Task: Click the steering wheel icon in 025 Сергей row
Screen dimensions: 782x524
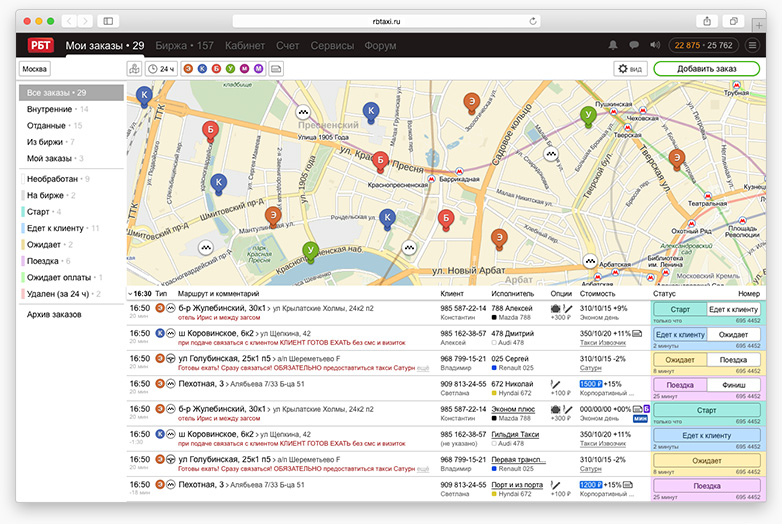Action: pyautogui.click(x=170, y=358)
